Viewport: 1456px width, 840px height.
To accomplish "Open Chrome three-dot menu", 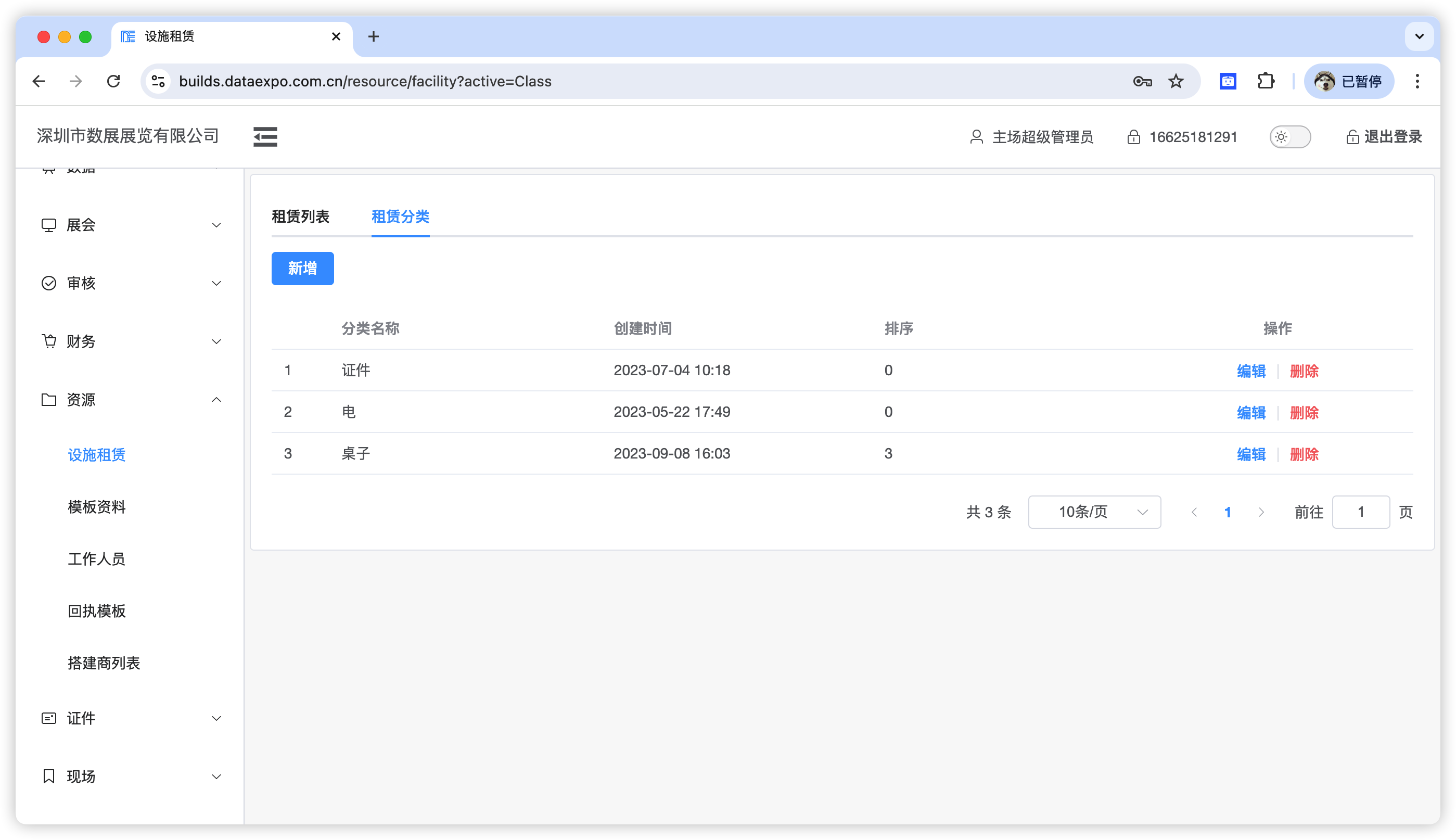I will [1417, 81].
